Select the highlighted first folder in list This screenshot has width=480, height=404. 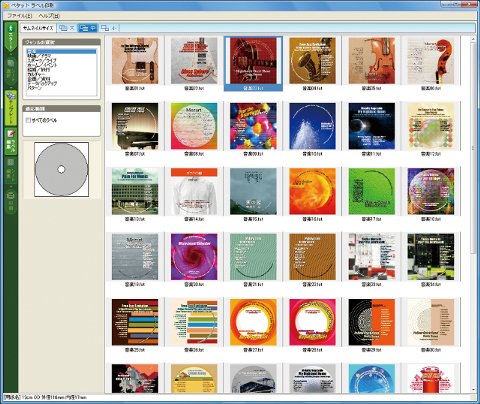[x=61, y=51]
